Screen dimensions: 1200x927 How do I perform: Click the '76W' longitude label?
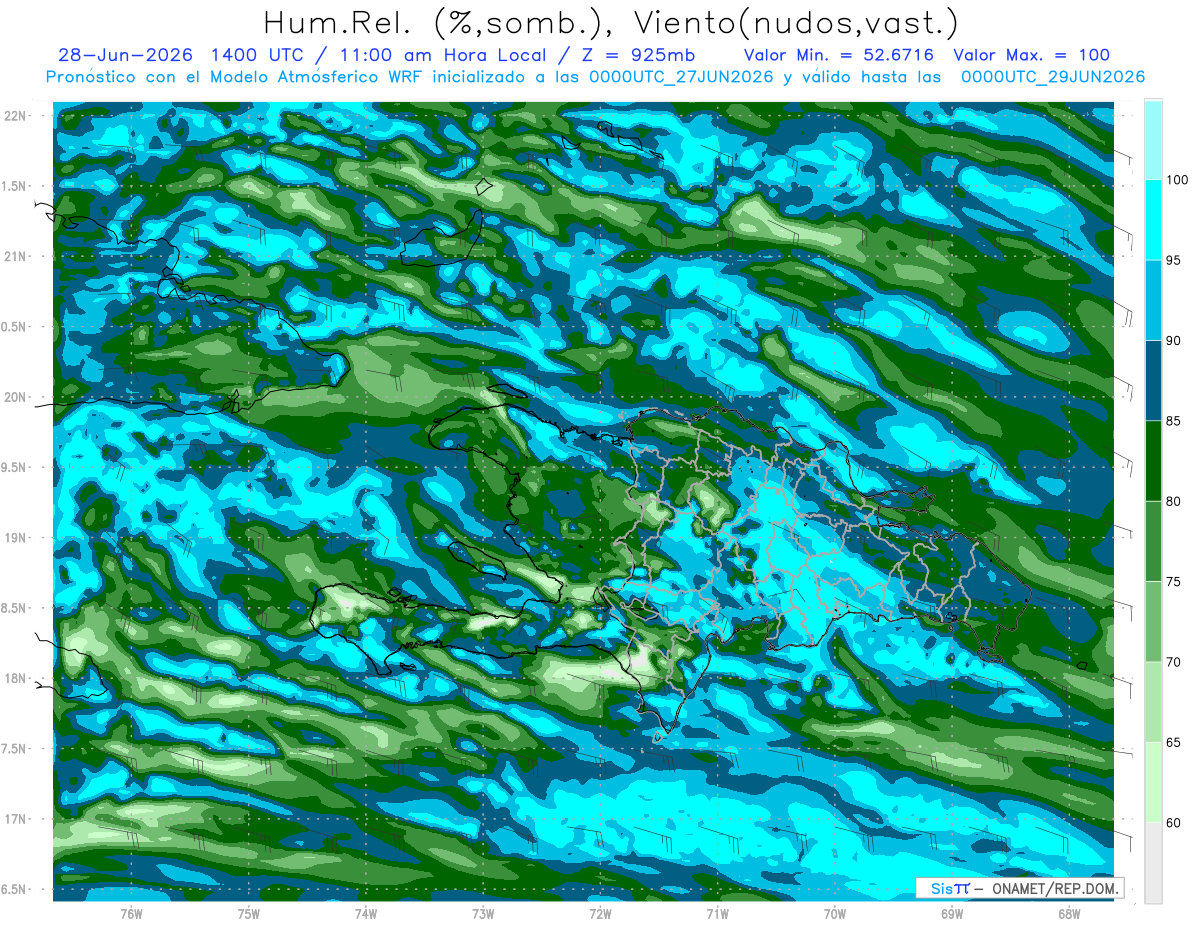[131, 914]
